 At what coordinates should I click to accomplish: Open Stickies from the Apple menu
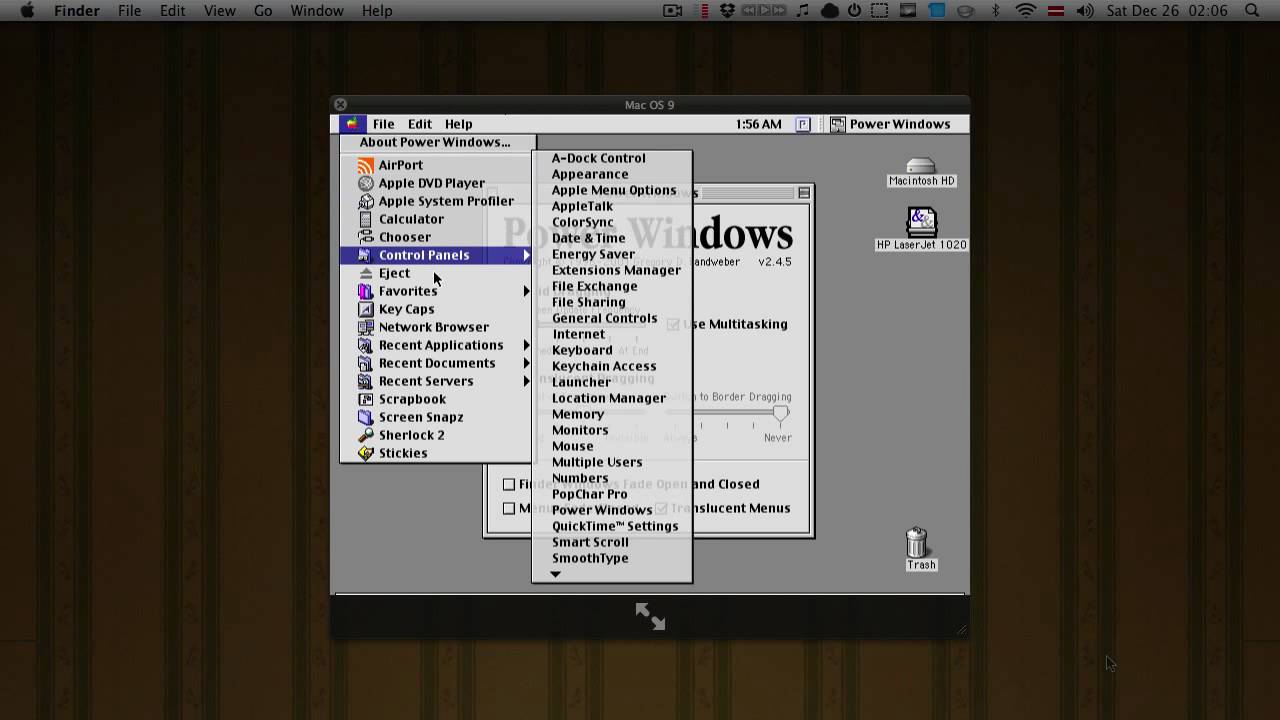point(436,453)
